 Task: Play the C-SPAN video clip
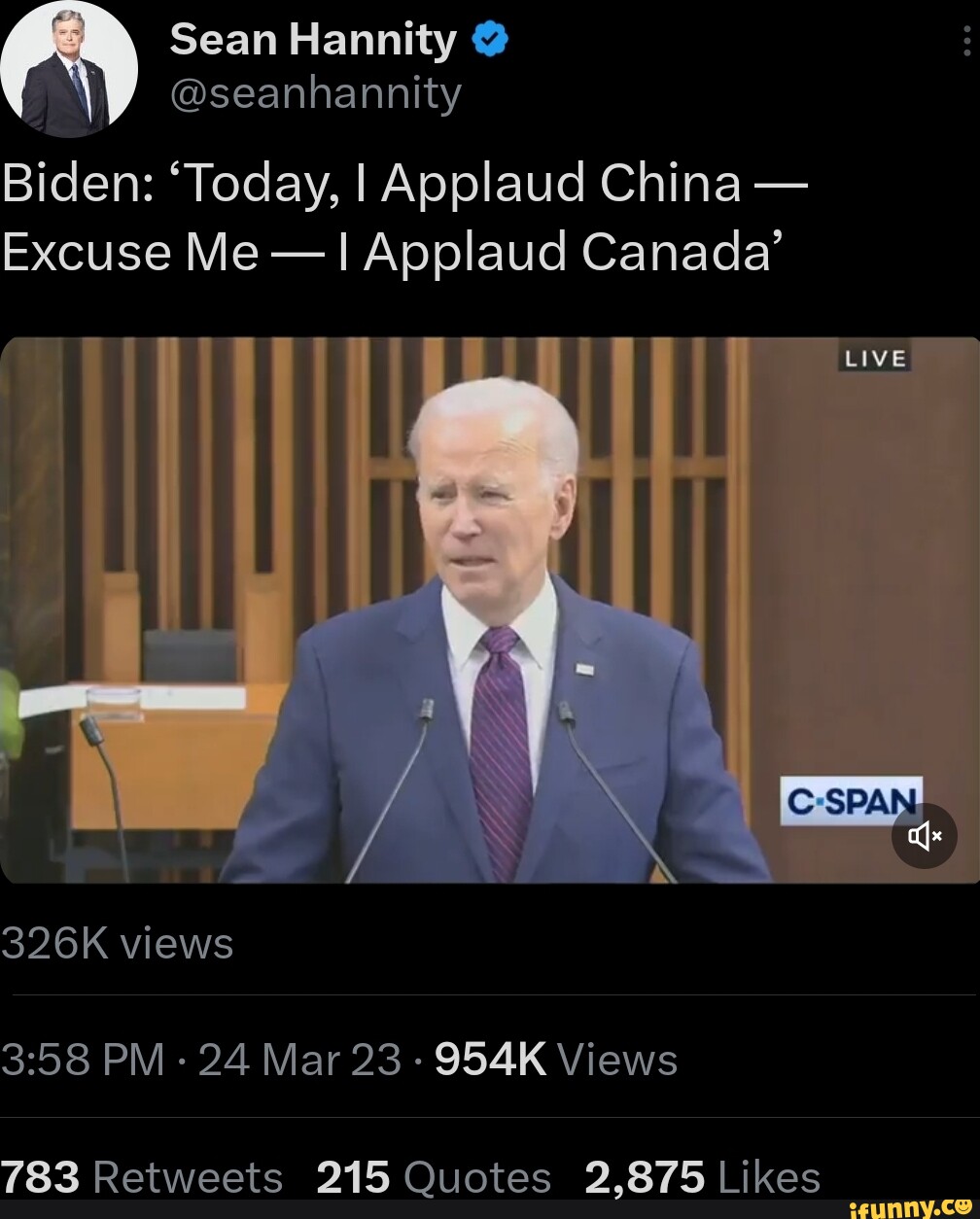pos(490,609)
